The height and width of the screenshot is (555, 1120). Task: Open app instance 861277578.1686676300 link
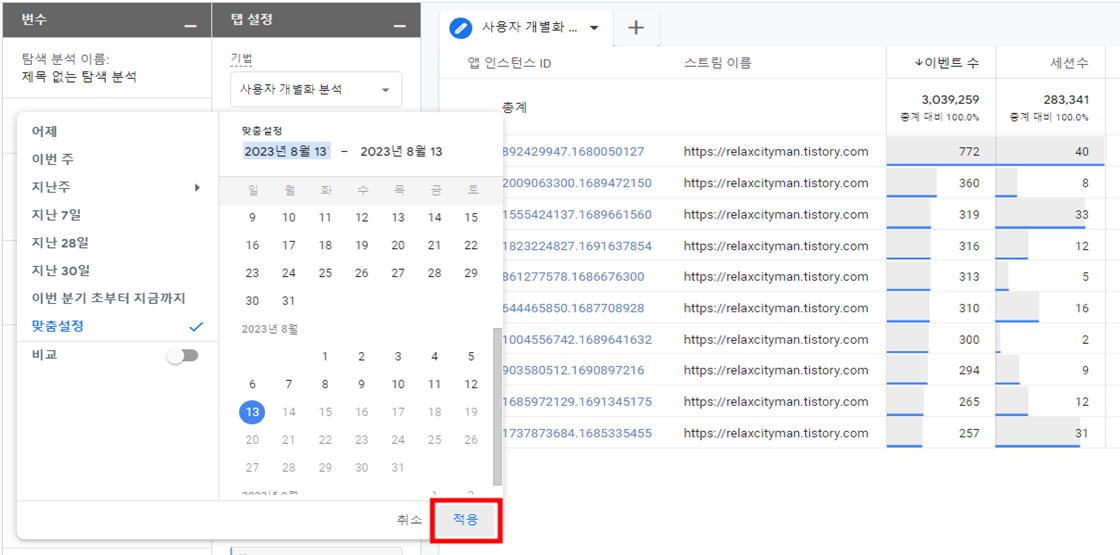click(574, 276)
